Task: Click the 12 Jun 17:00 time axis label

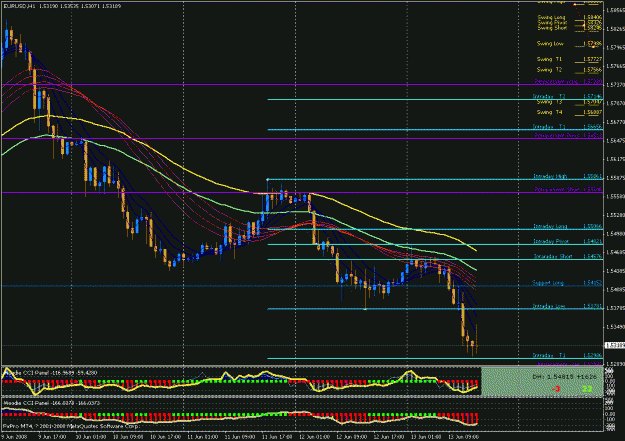Action: [x=389, y=437]
